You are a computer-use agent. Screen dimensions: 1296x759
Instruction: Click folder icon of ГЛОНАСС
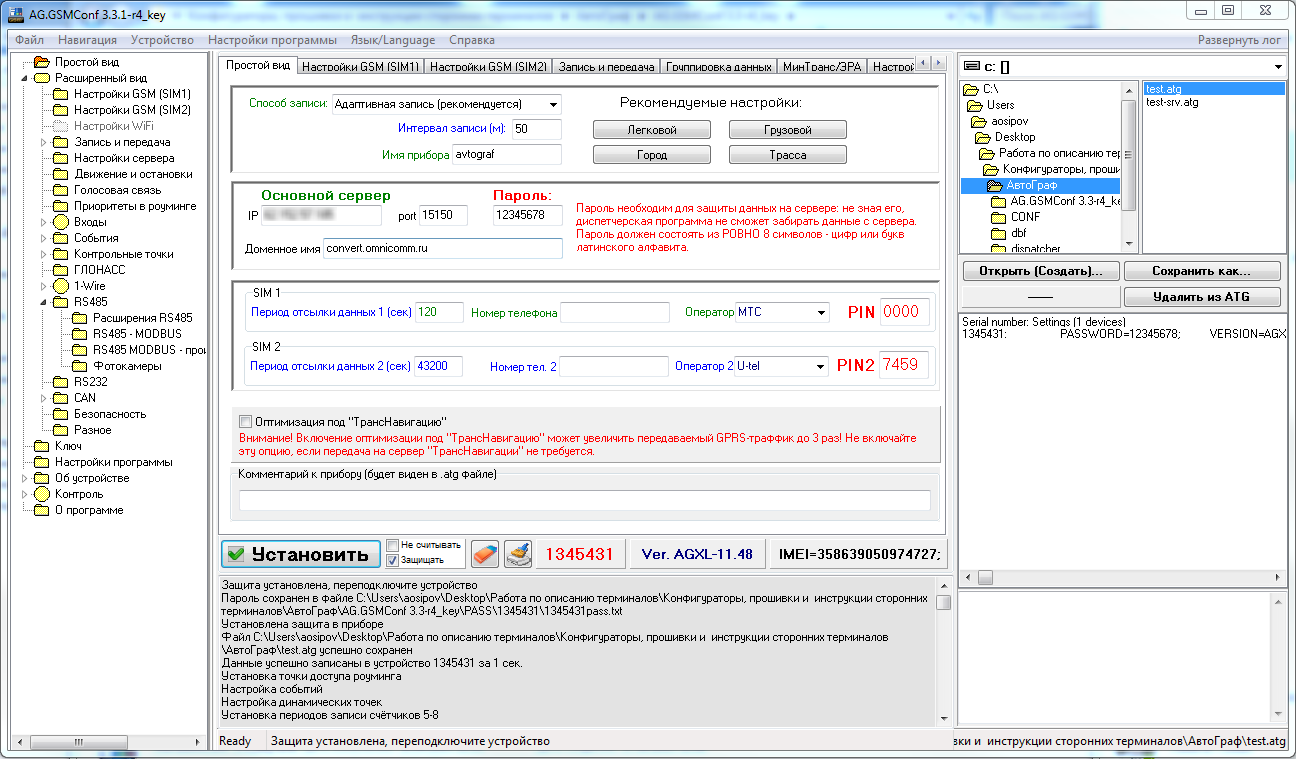(60, 270)
